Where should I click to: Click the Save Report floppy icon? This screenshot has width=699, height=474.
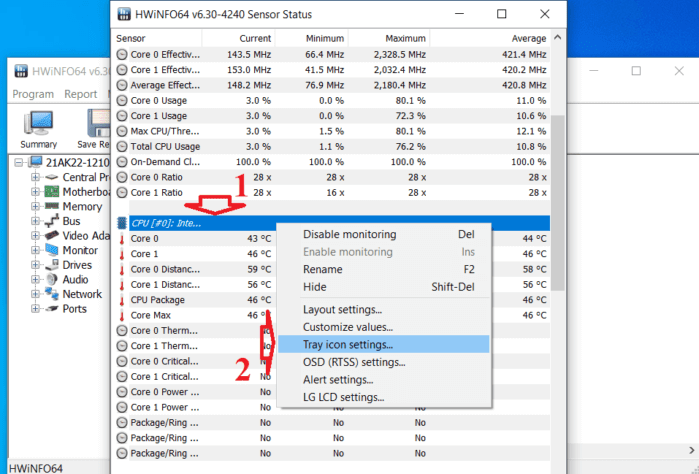click(98, 123)
